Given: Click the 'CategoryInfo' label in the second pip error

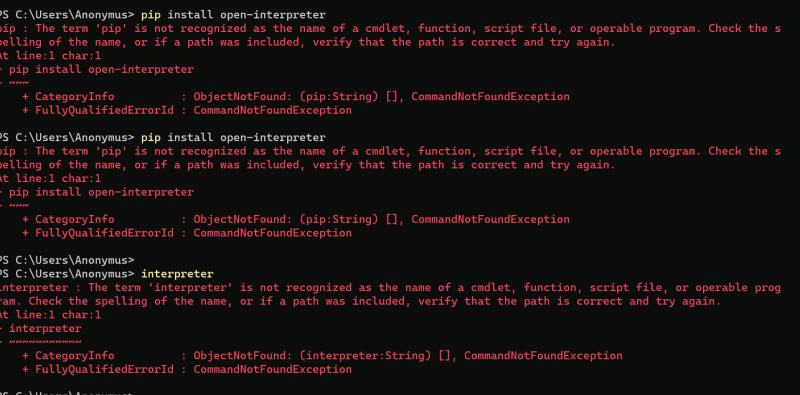Looking at the screenshot, I should point(74,219).
